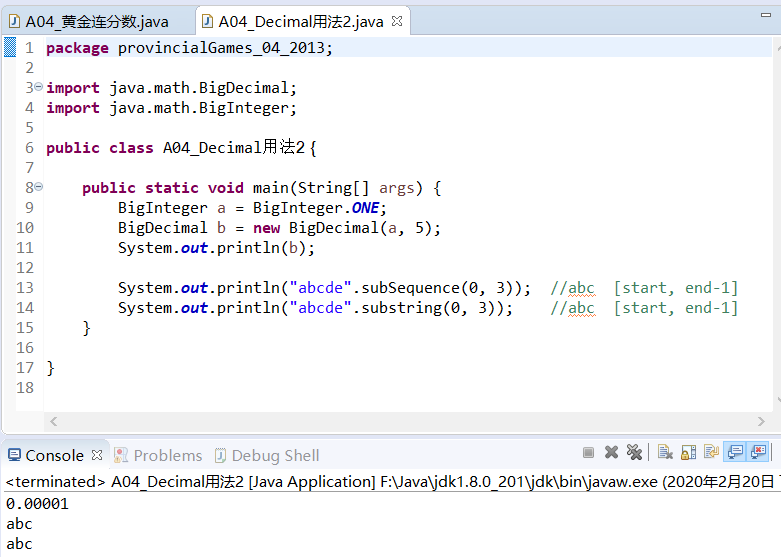
Task: Toggle show console on standard output change
Action: click(x=735, y=452)
